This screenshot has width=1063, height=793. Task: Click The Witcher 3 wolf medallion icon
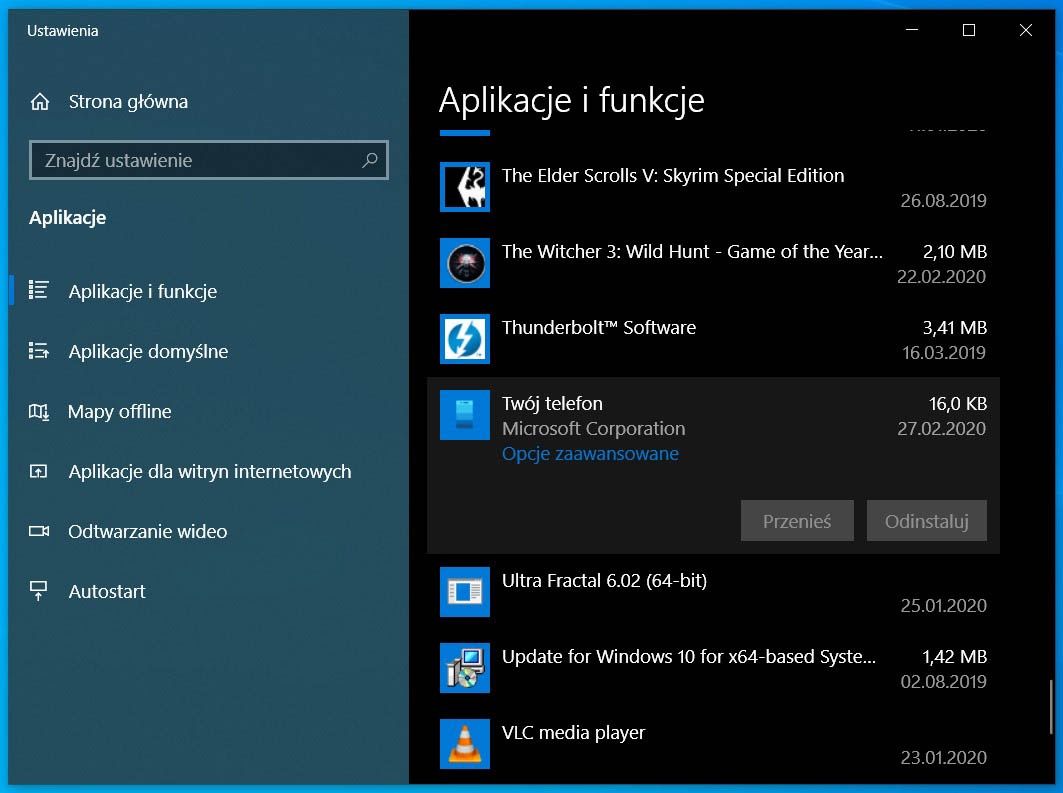(x=465, y=263)
